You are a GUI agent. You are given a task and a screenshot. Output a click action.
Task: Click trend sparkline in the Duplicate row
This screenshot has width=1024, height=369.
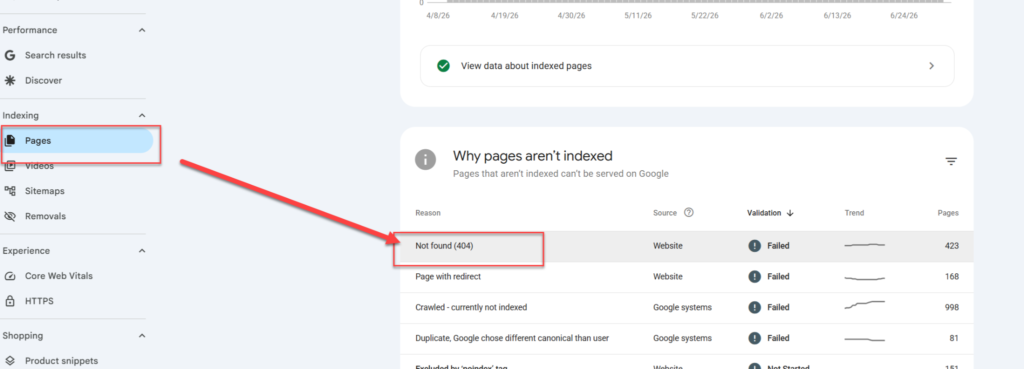point(865,339)
